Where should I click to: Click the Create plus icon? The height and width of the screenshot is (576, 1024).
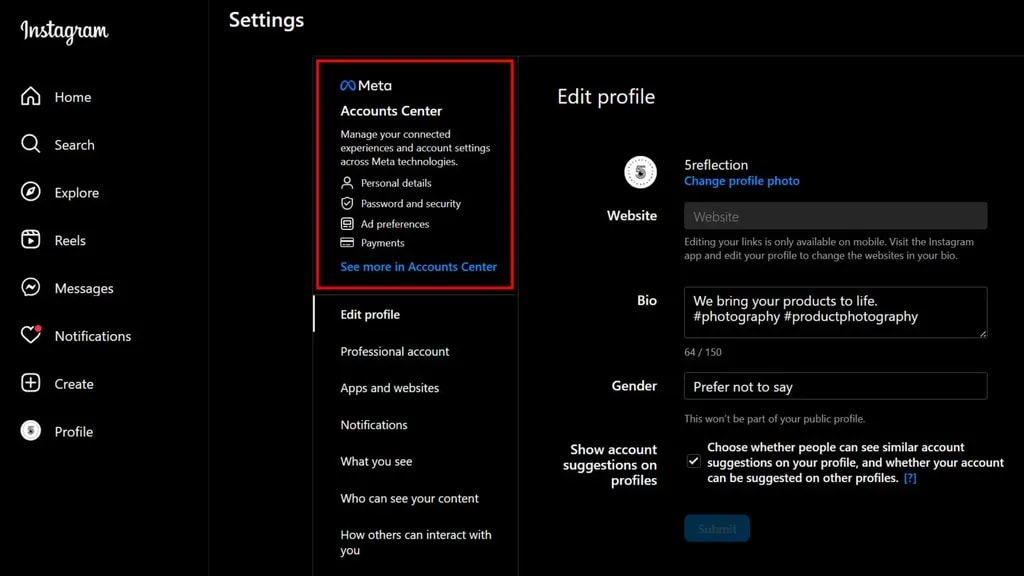point(31,384)
